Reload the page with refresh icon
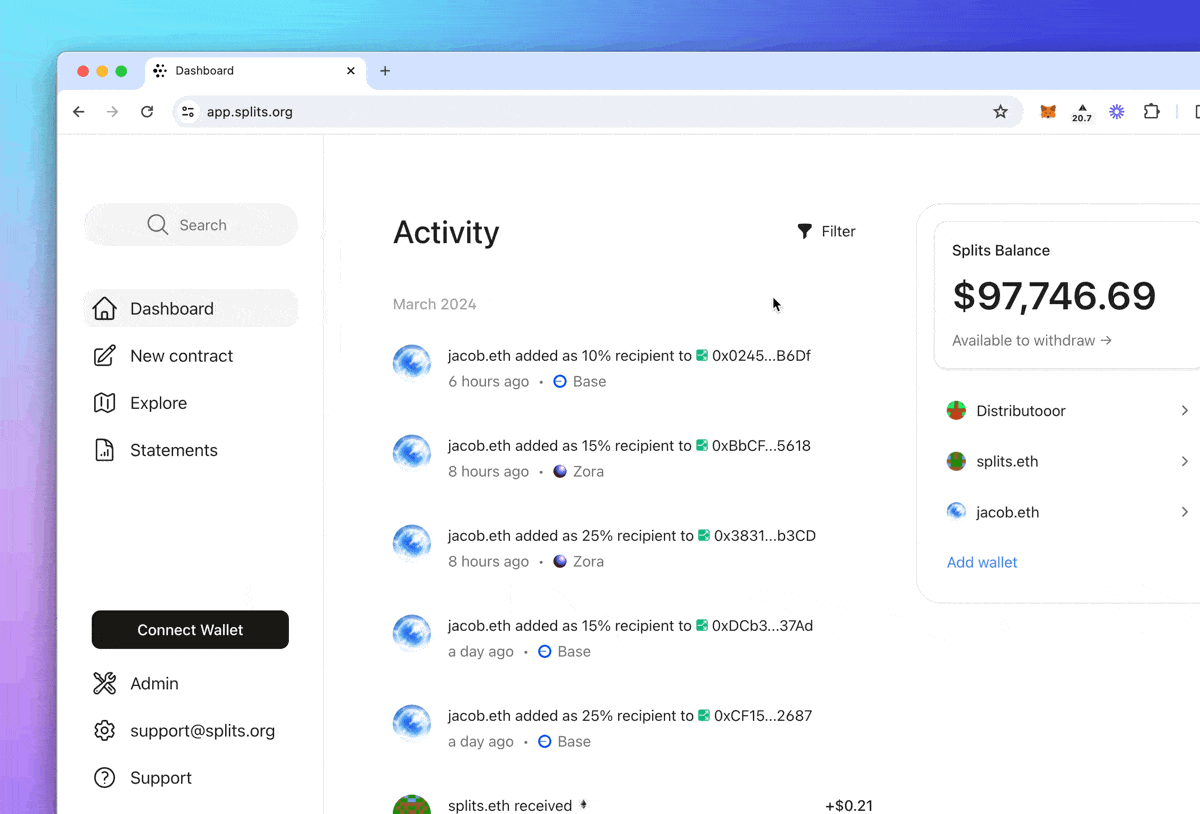The width and height of the screenshot is (1200, 814). click(147, 112)
